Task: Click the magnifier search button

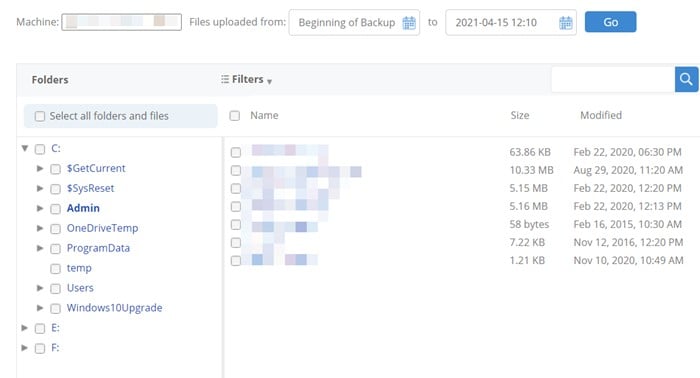Action: tap(686, 79)
